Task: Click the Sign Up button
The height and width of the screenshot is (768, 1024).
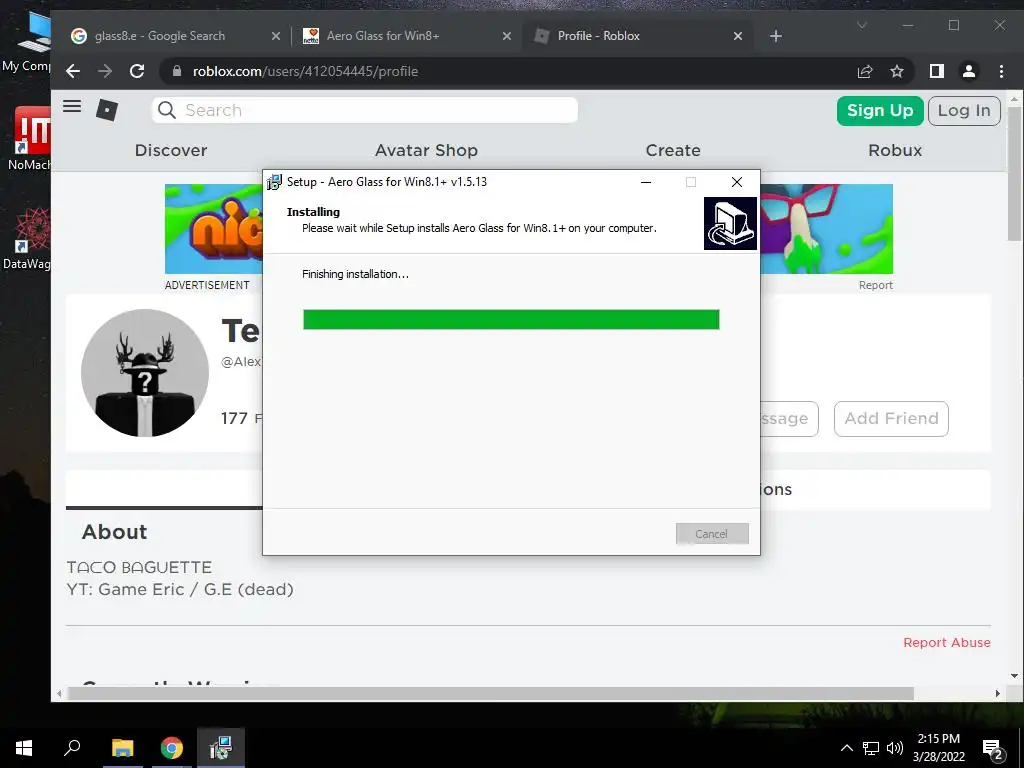Action: (880, 110)
